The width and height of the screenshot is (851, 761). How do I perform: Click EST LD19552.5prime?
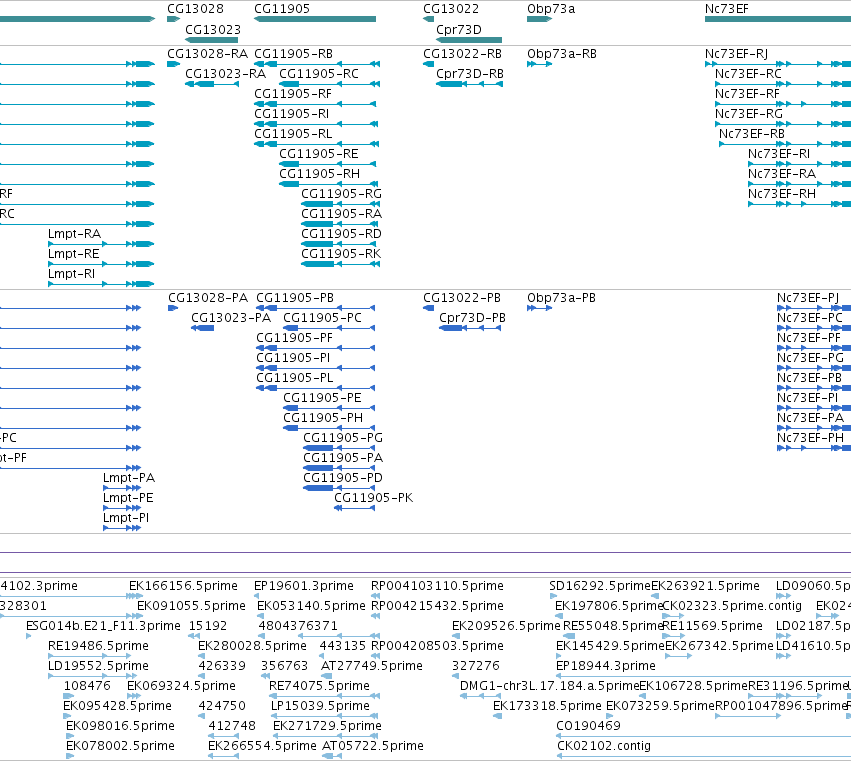coord(98,667)
